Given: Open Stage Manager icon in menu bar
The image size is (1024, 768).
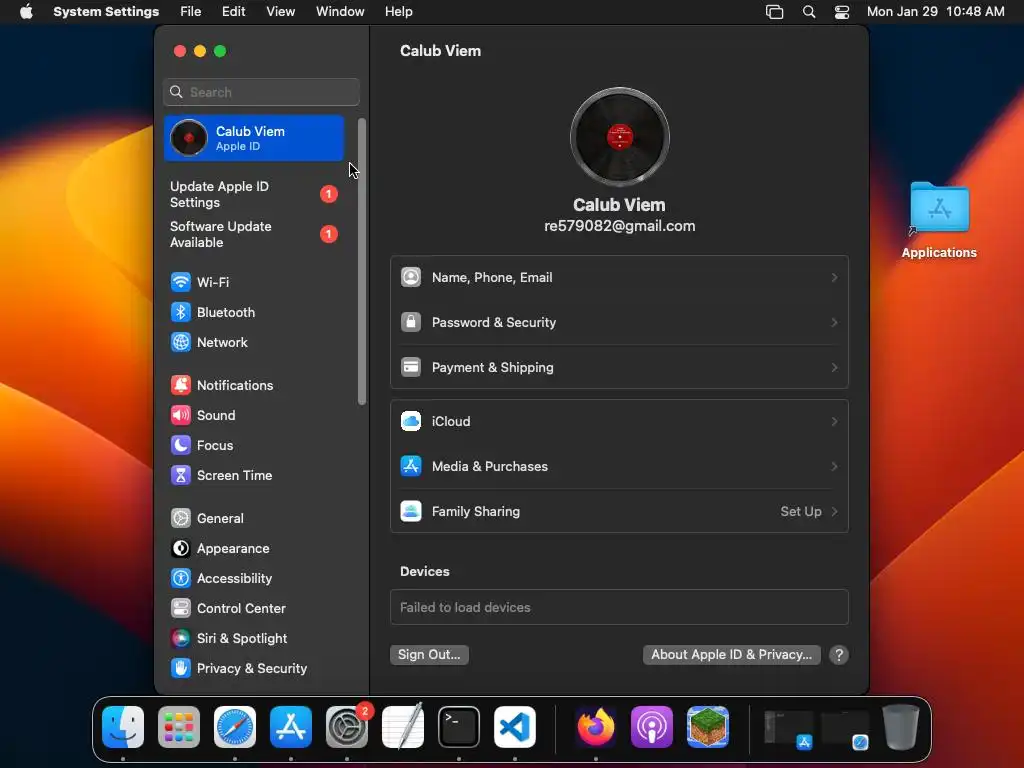Looking at the screenshot, I should tap(775, 12).
